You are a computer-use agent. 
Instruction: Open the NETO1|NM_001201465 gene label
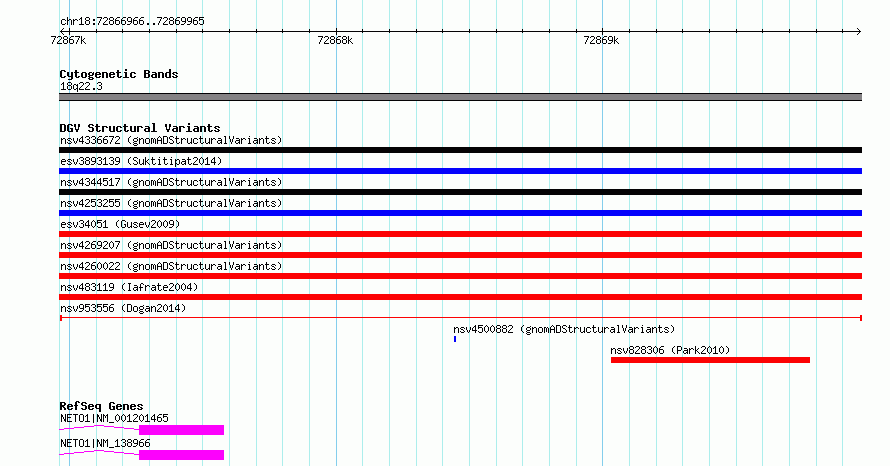point(114,418)
